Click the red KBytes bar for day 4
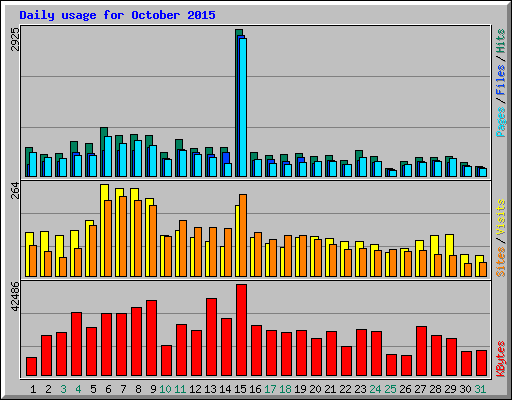Image resolution: width=512 pixels, height=400 pixels. (76, 344)
